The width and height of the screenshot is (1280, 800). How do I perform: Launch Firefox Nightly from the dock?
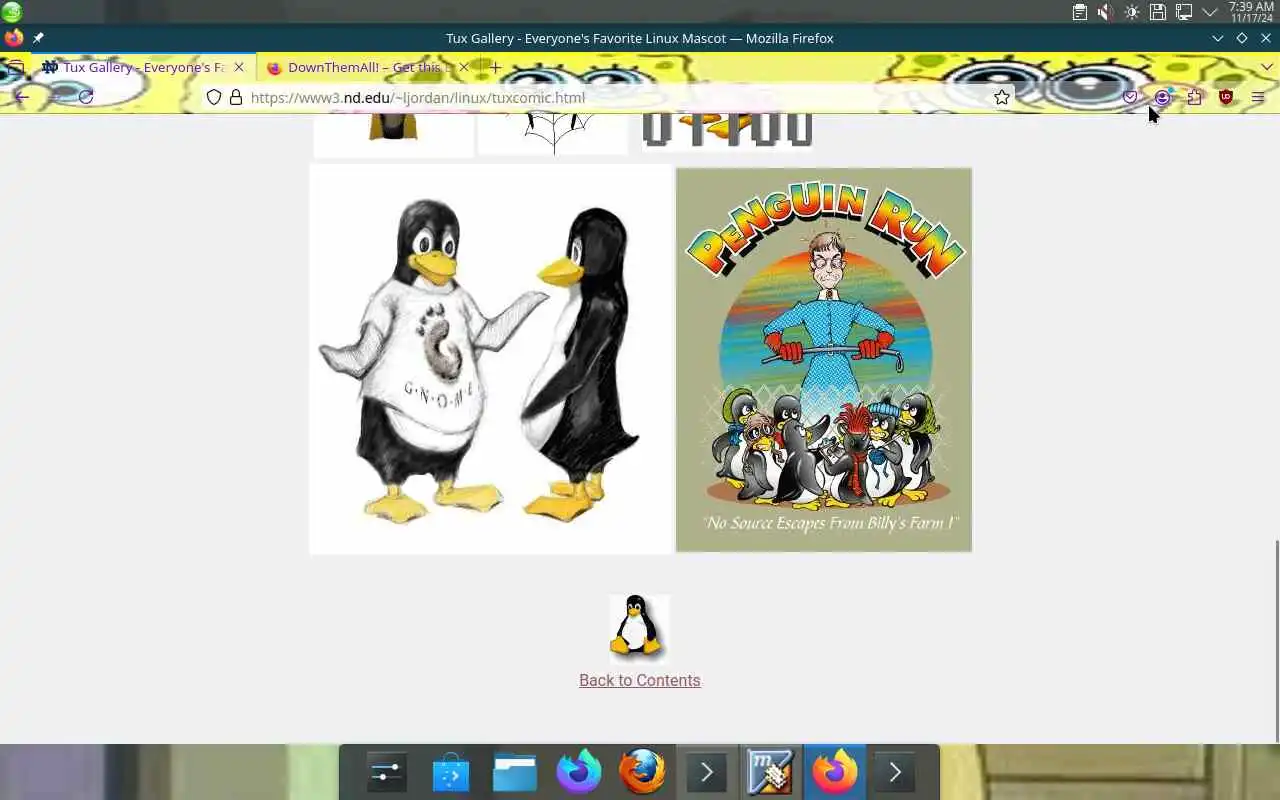(x=579, y=772)
